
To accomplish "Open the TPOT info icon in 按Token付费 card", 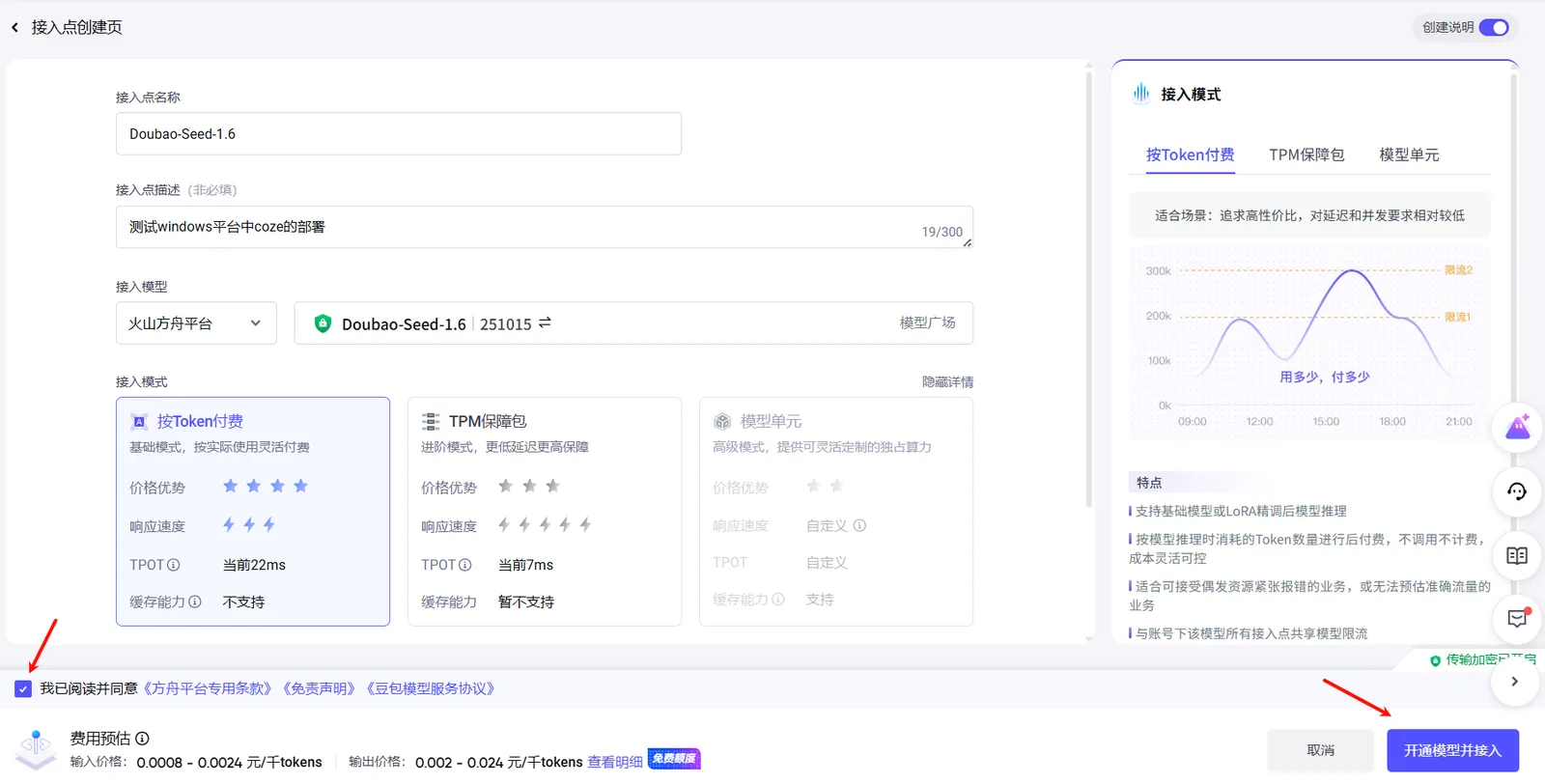I will [x=174, y=565].
